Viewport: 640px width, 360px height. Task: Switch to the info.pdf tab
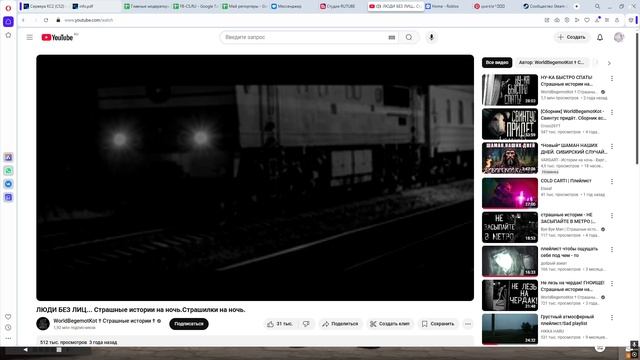[95, 7]
